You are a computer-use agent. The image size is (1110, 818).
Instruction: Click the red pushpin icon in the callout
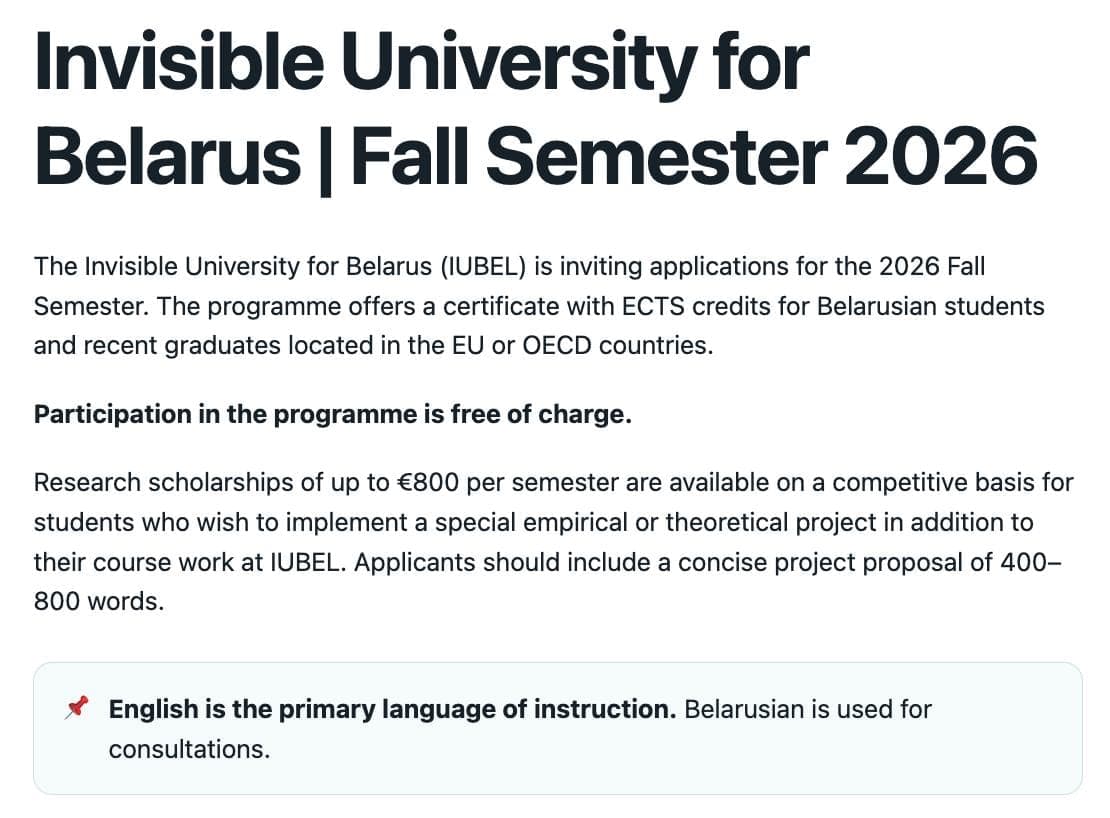coord(76,707)
